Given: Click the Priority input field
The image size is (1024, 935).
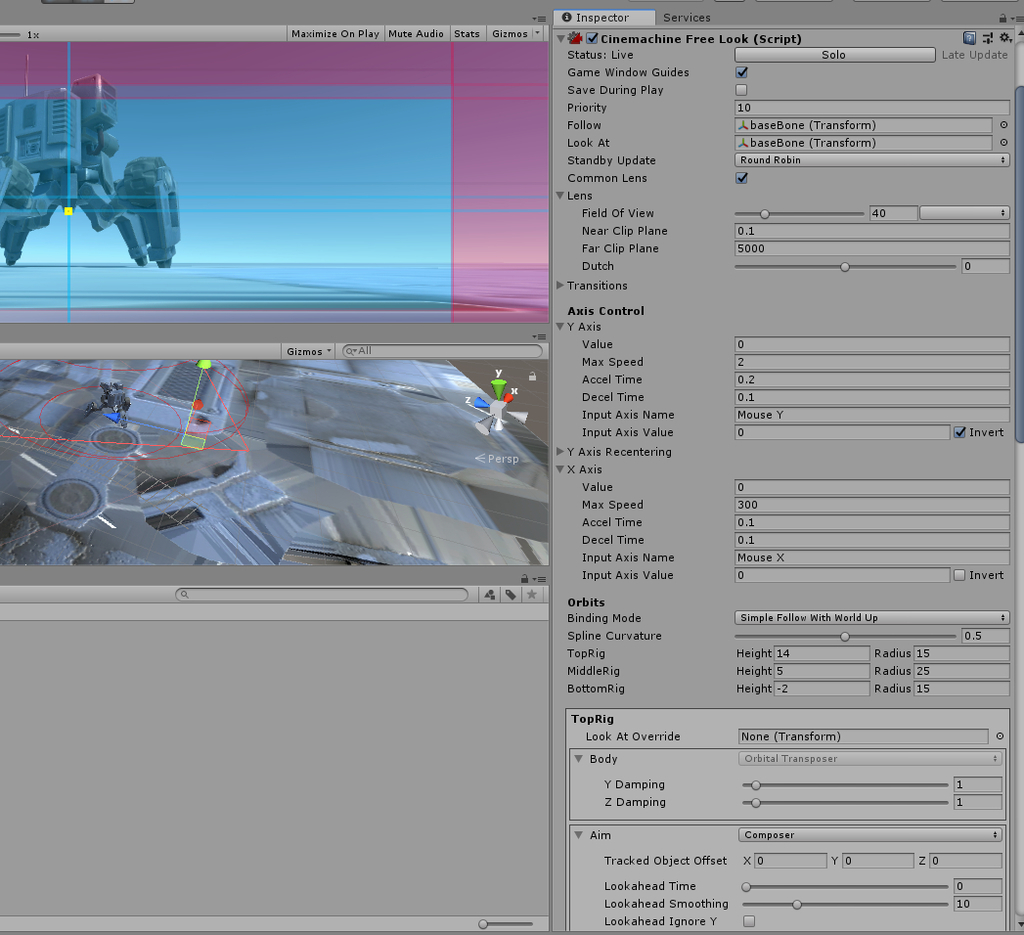Looking at the screenshot, I should (872, 108).
